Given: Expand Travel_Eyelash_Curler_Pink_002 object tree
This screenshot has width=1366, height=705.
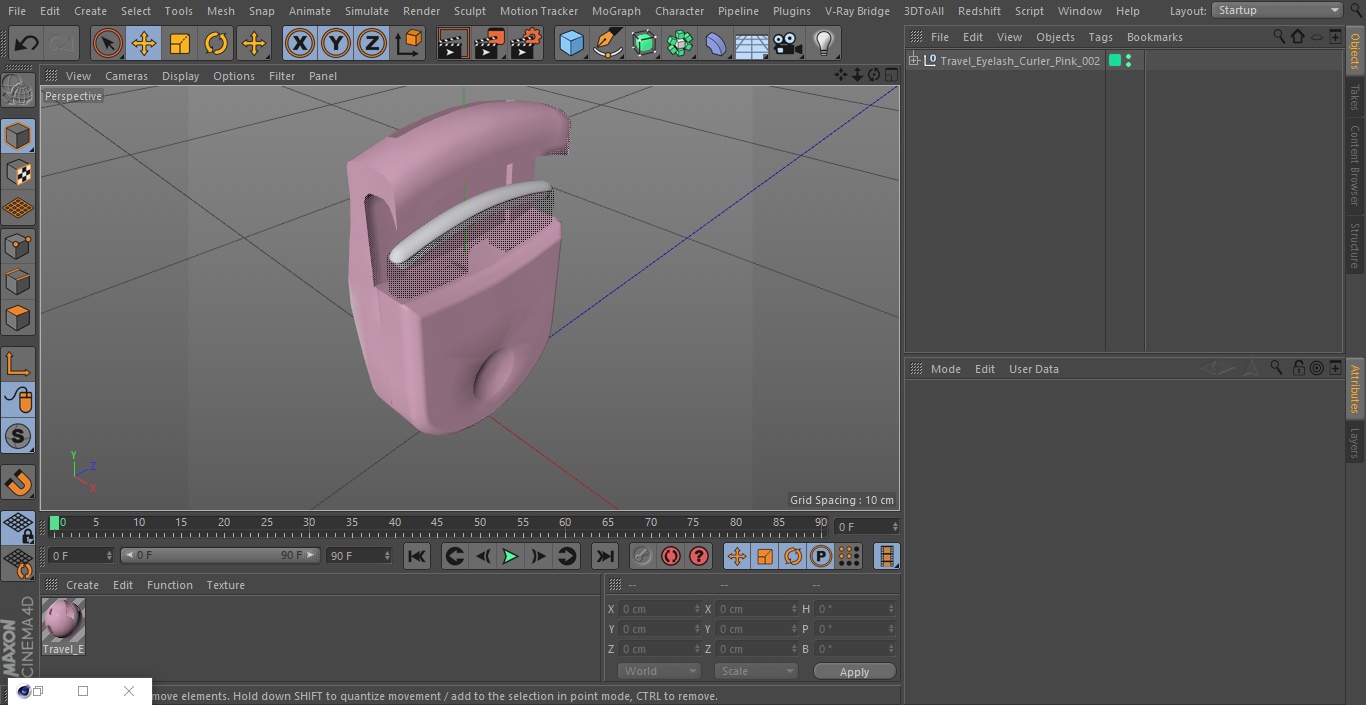Looking at the screenshot, I should click(x=913, y=61).
